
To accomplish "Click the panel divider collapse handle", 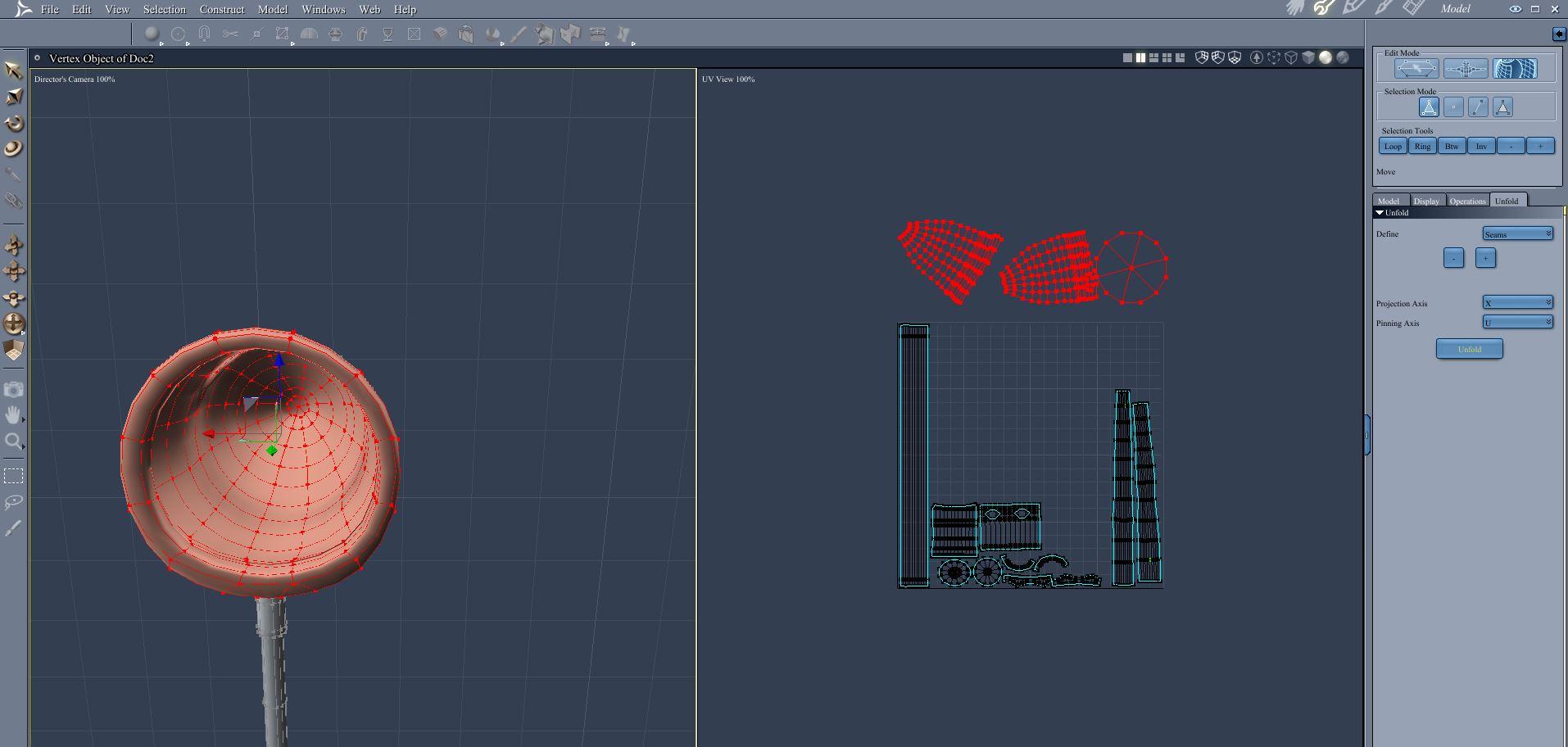I will pos(1367,434).
